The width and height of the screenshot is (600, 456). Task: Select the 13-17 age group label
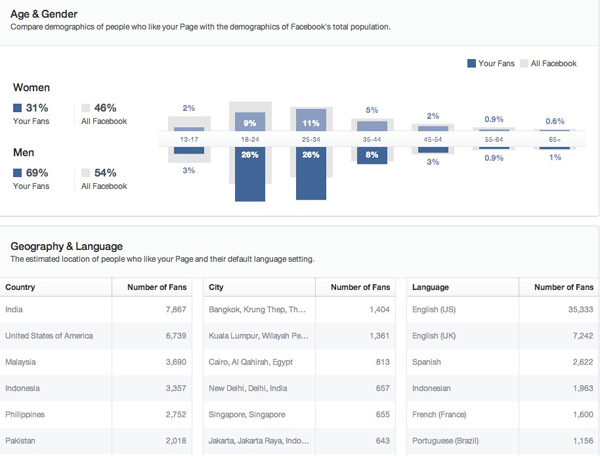189,141
